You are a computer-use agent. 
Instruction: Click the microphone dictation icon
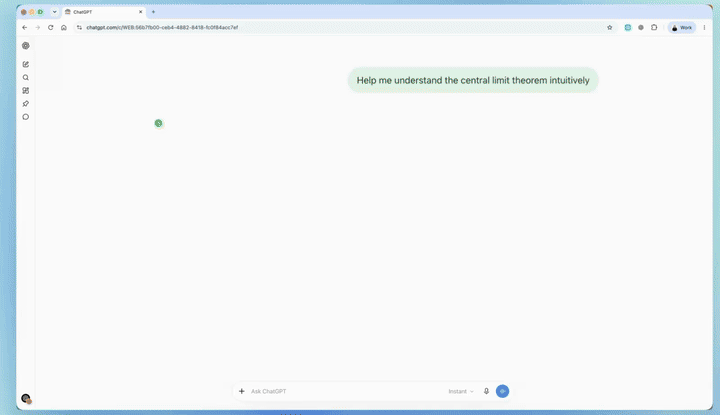(486, 391)
